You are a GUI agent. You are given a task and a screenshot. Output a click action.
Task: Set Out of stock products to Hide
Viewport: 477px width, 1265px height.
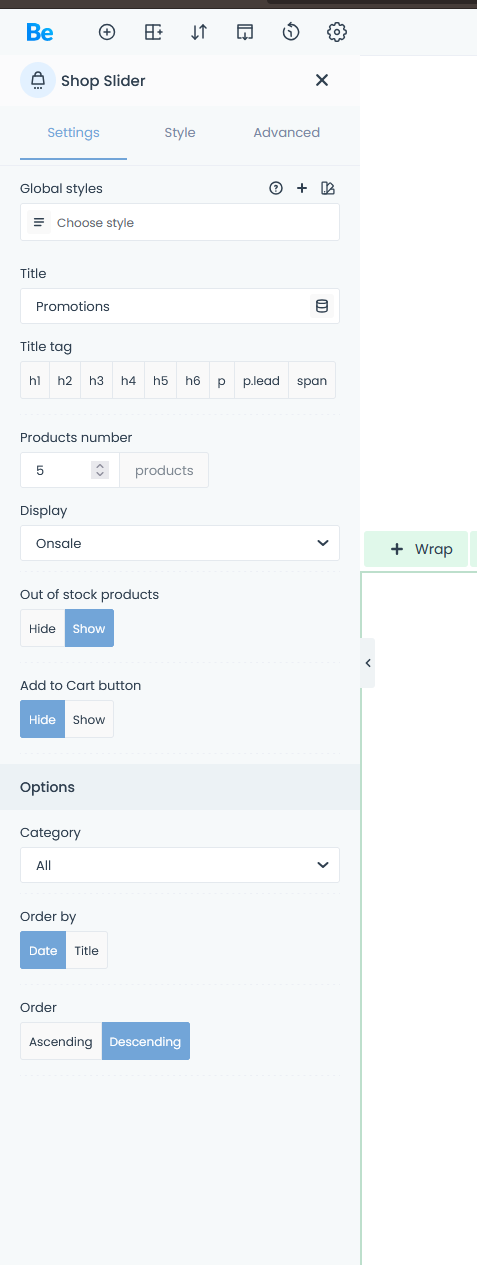tap(43, 628)
